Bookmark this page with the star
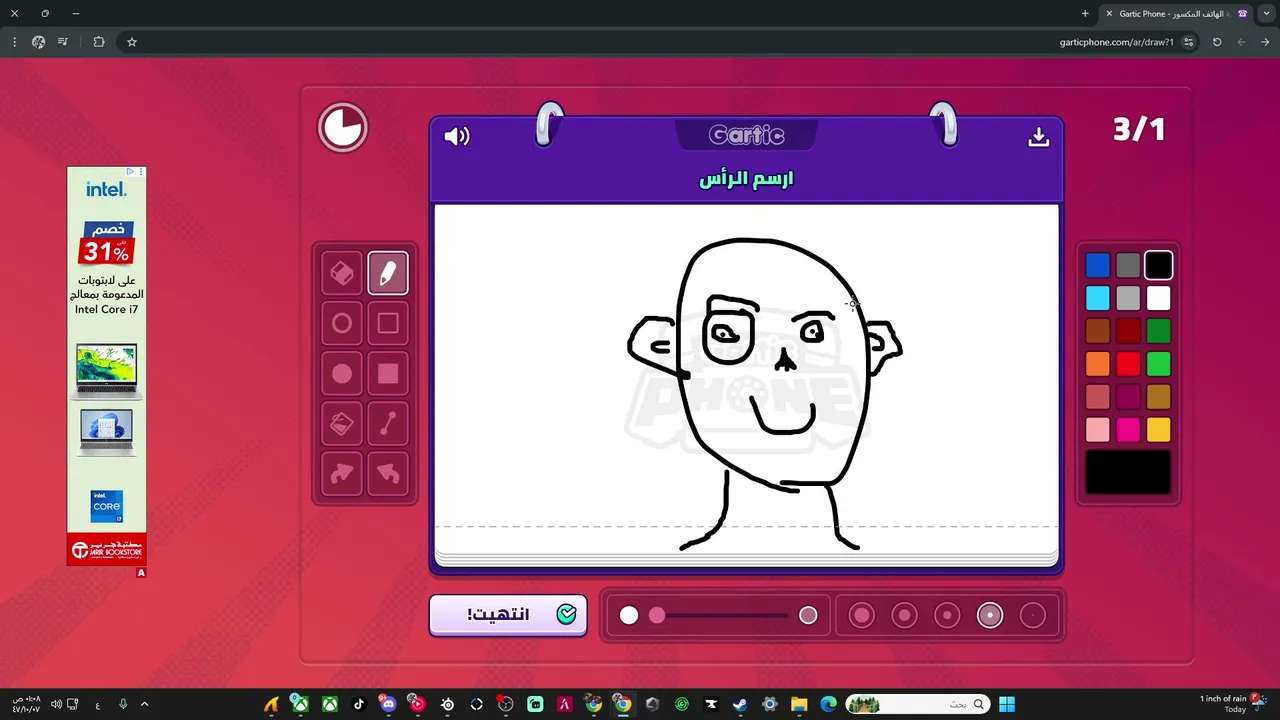 pos(131,42)
